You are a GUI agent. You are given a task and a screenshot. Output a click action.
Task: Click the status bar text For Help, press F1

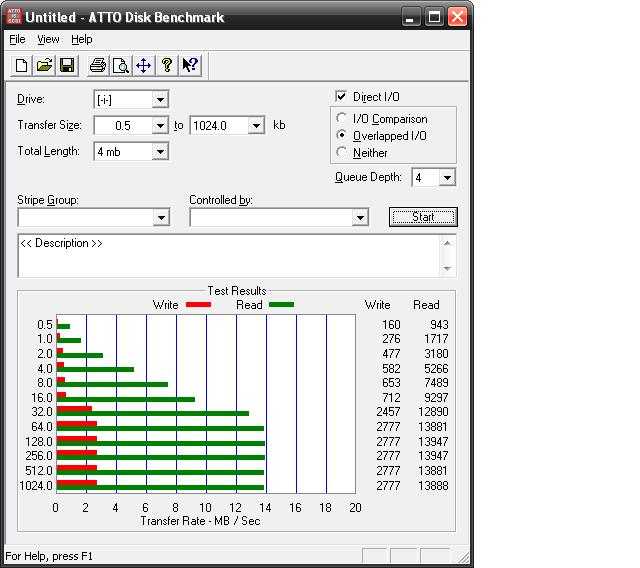(49, 556)
